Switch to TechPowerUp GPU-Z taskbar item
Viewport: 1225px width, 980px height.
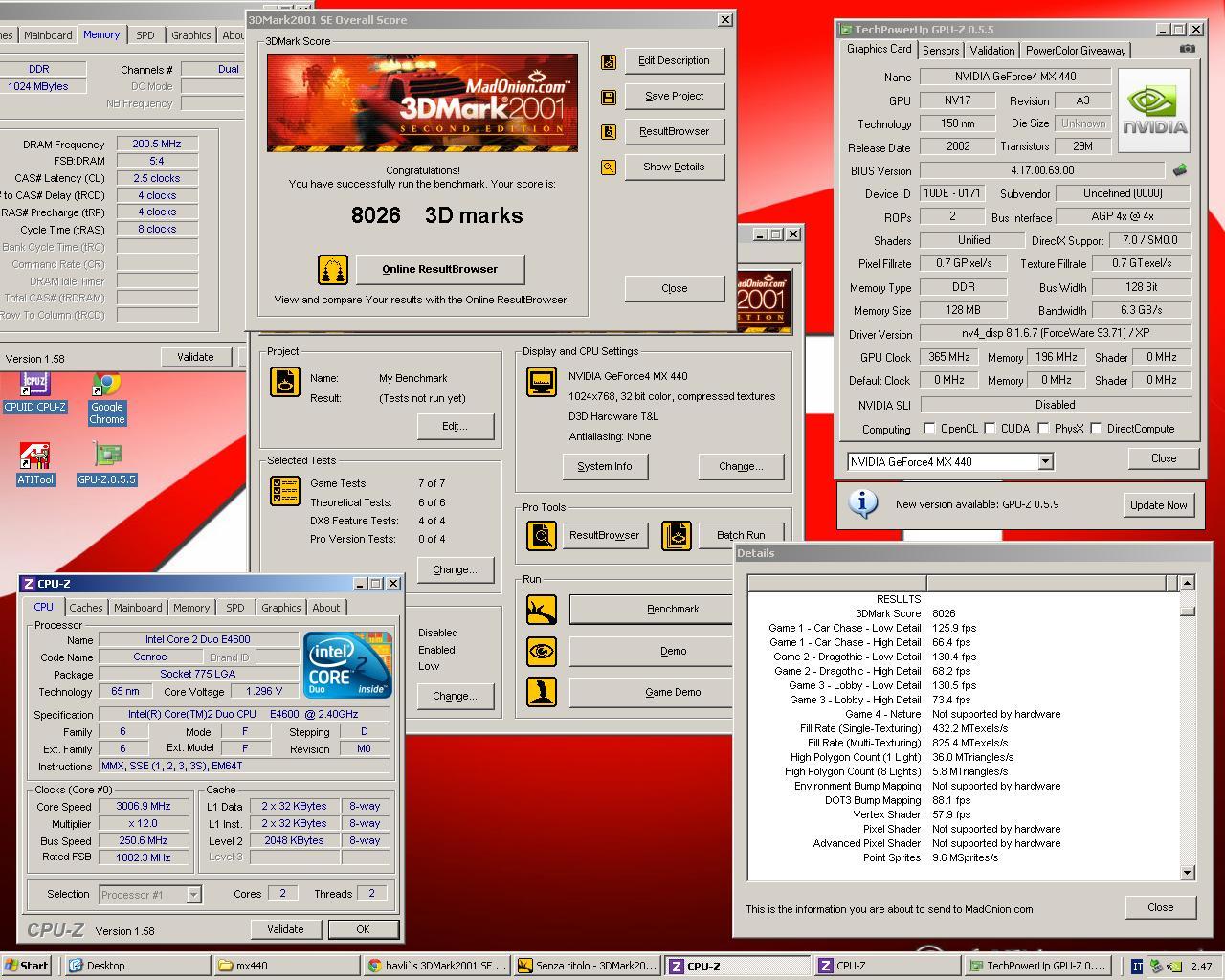[1037, 966]
